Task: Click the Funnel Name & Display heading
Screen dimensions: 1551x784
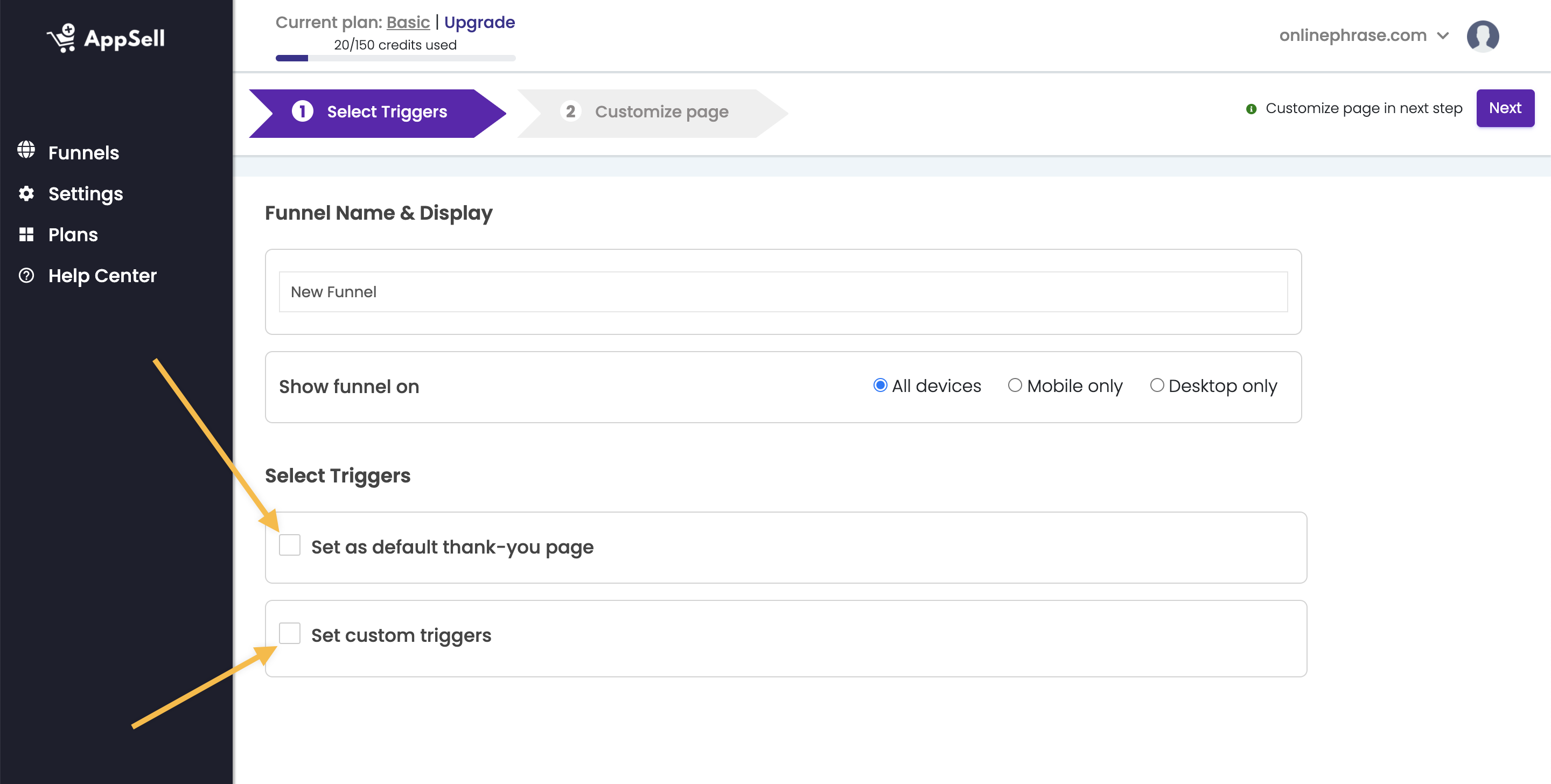Action: click(x=379, y=213)
